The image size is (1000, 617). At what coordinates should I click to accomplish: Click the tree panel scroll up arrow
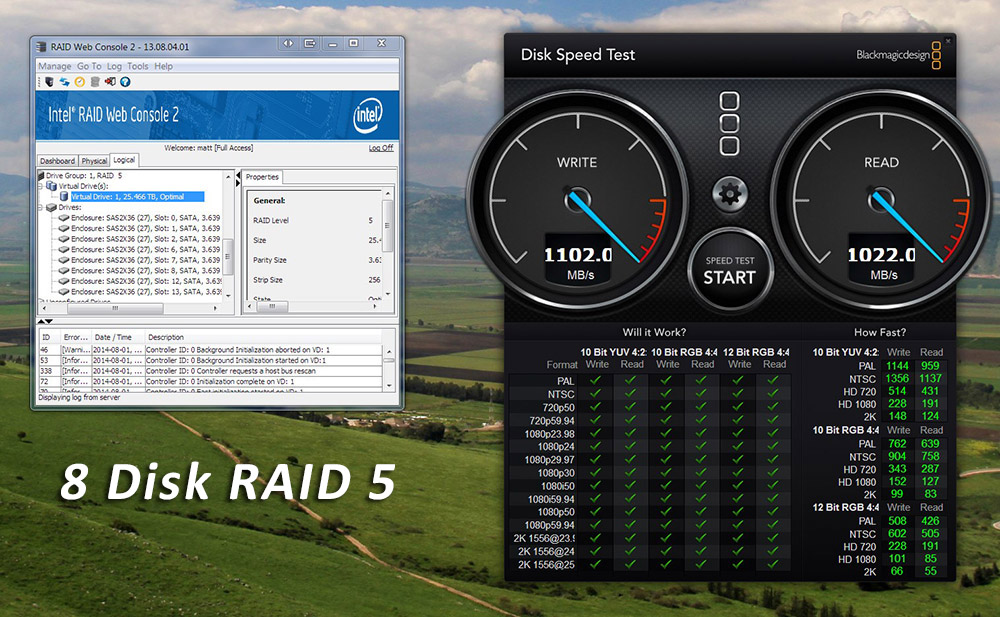(x=228, y=175)
